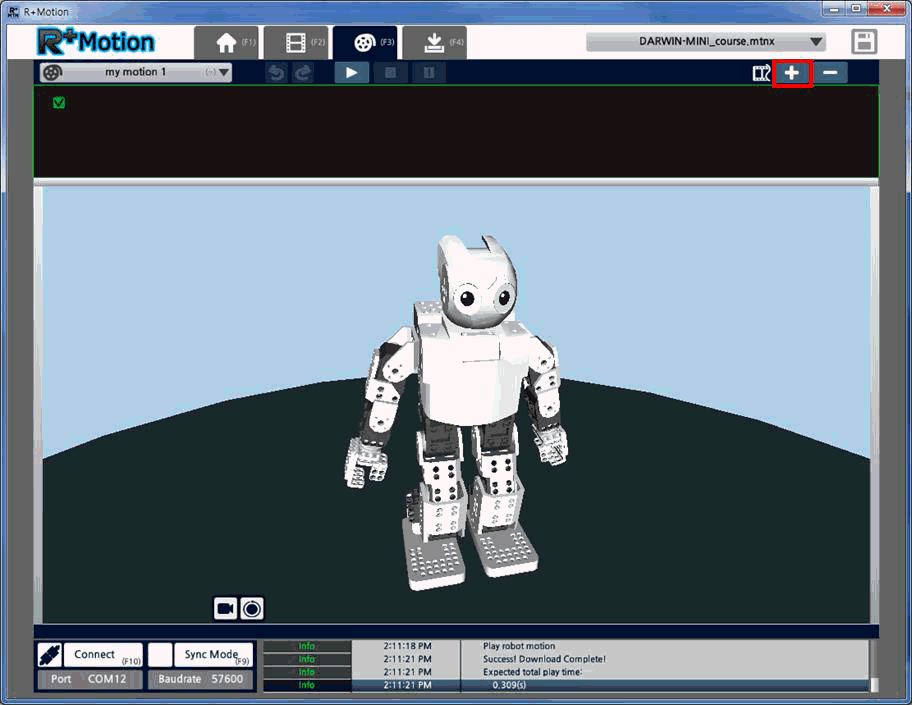This screenshot has width=912, height=705.
Task: Select the motion reel tab (F3)
Action: click(x=365, y=42)
